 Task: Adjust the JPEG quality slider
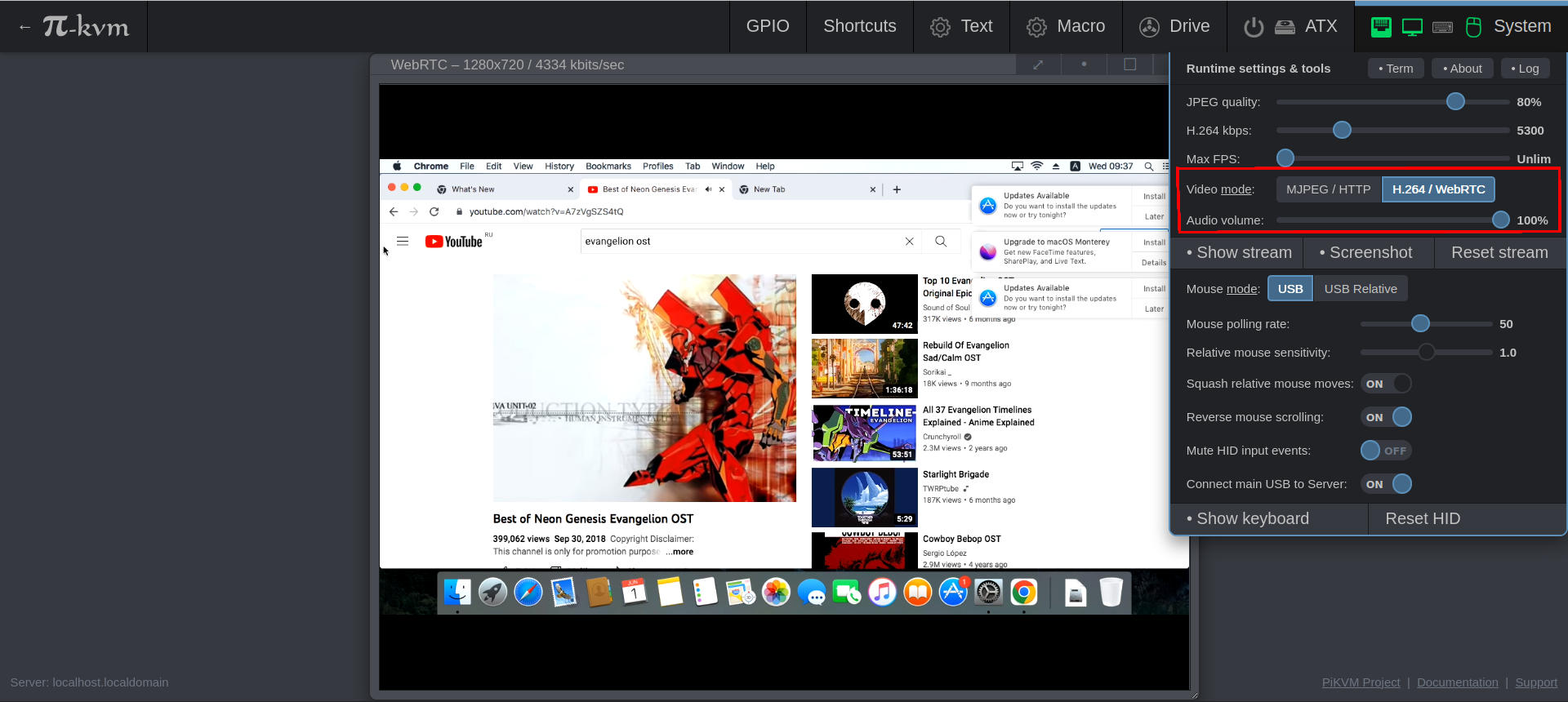[x=1455, y=102]
